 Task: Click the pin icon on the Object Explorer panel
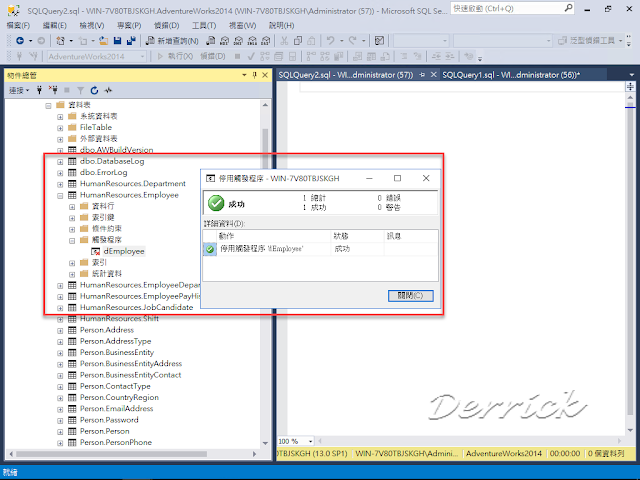coord(254,75)
